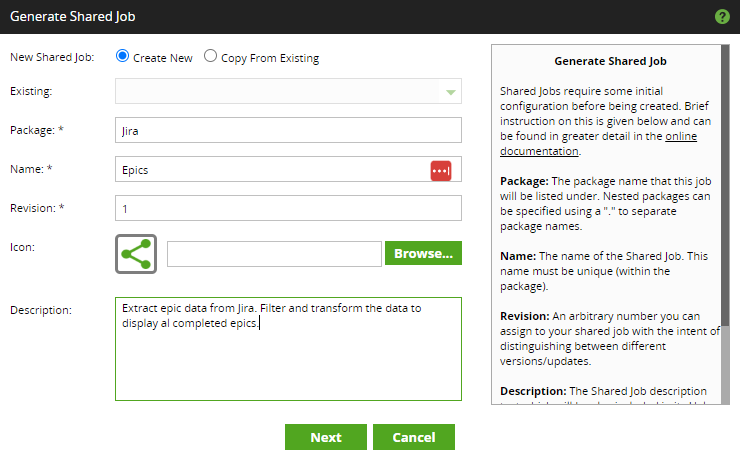Click the empty icon file path field
This screenshot has width=740, height=459.
274,254
